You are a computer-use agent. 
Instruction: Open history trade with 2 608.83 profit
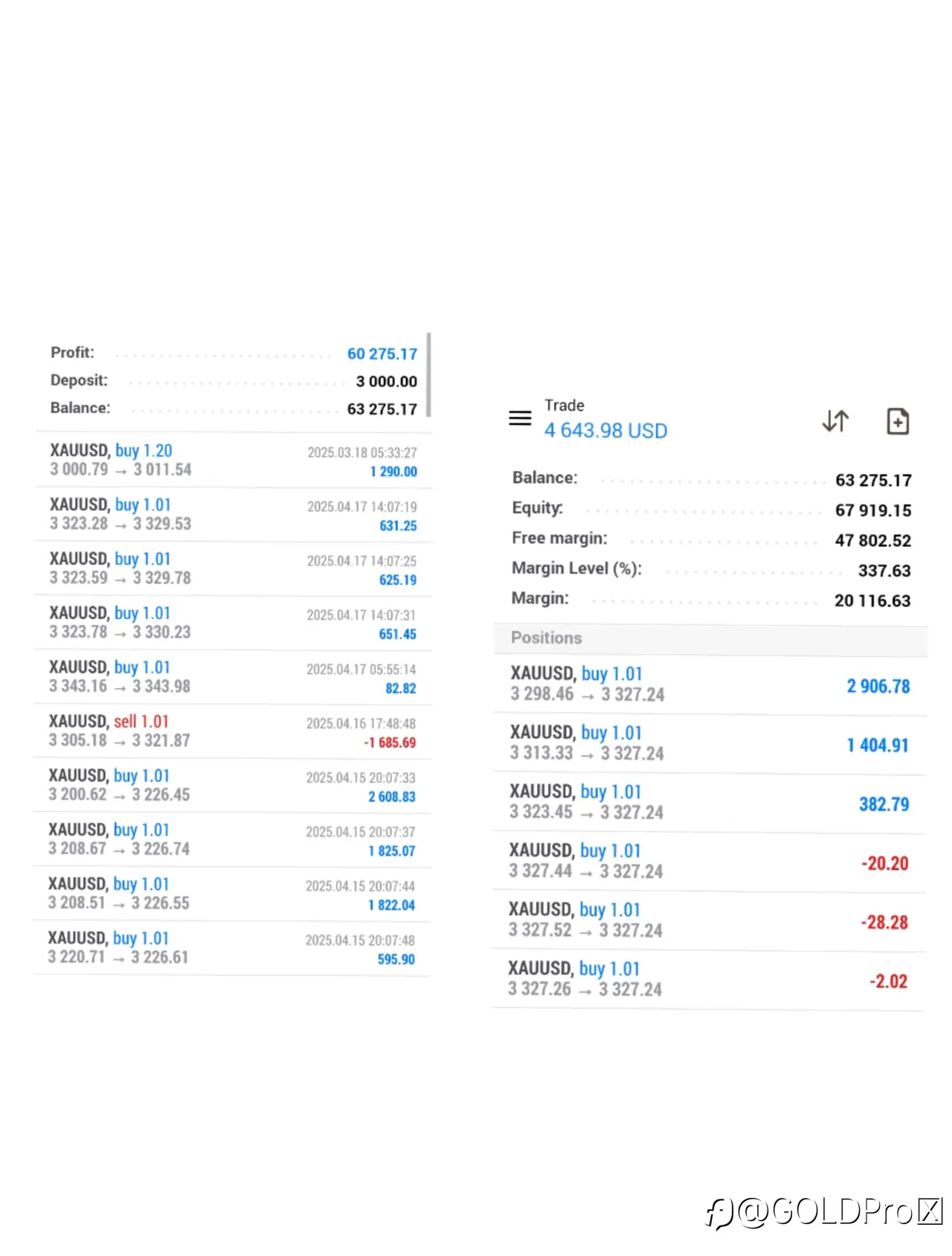pyautogui.click(x=233, y=786)
